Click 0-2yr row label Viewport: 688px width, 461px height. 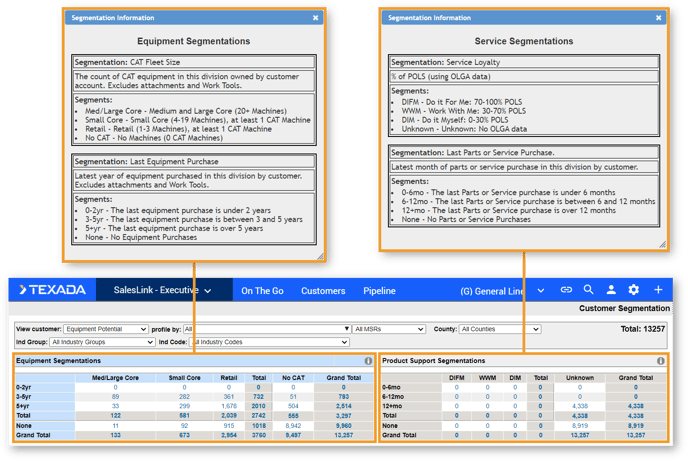click(24, 387)
